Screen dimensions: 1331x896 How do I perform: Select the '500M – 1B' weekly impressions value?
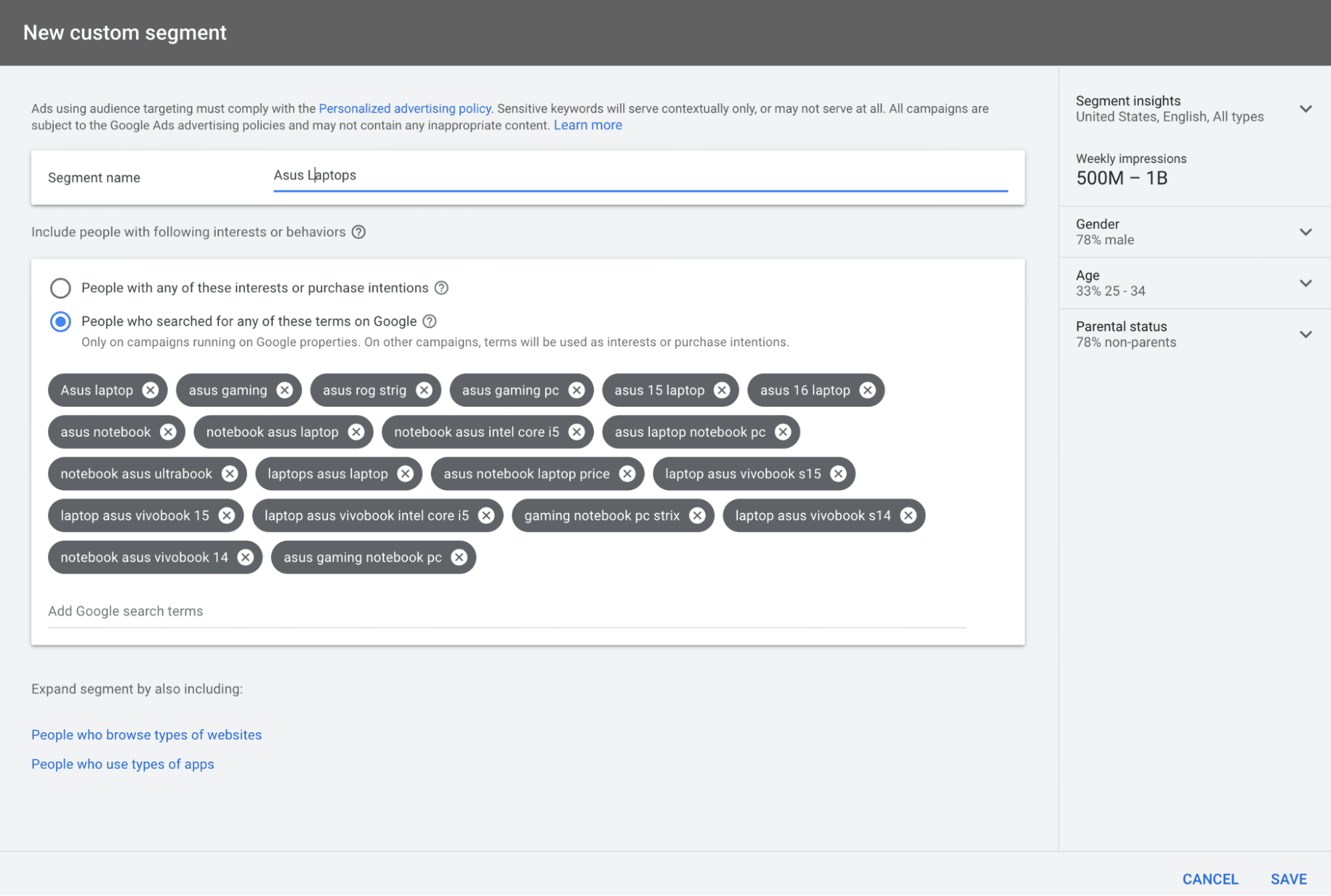click(x=1122, y=178)
